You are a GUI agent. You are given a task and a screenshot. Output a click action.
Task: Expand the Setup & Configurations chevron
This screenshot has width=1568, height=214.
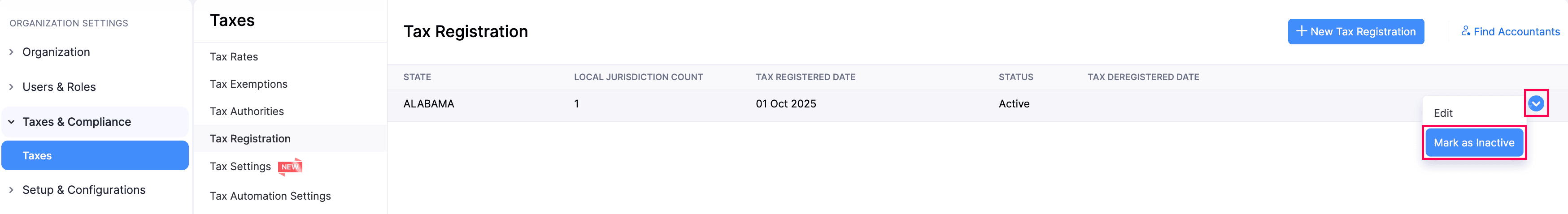pyautogui.click(x=12, y=190)
